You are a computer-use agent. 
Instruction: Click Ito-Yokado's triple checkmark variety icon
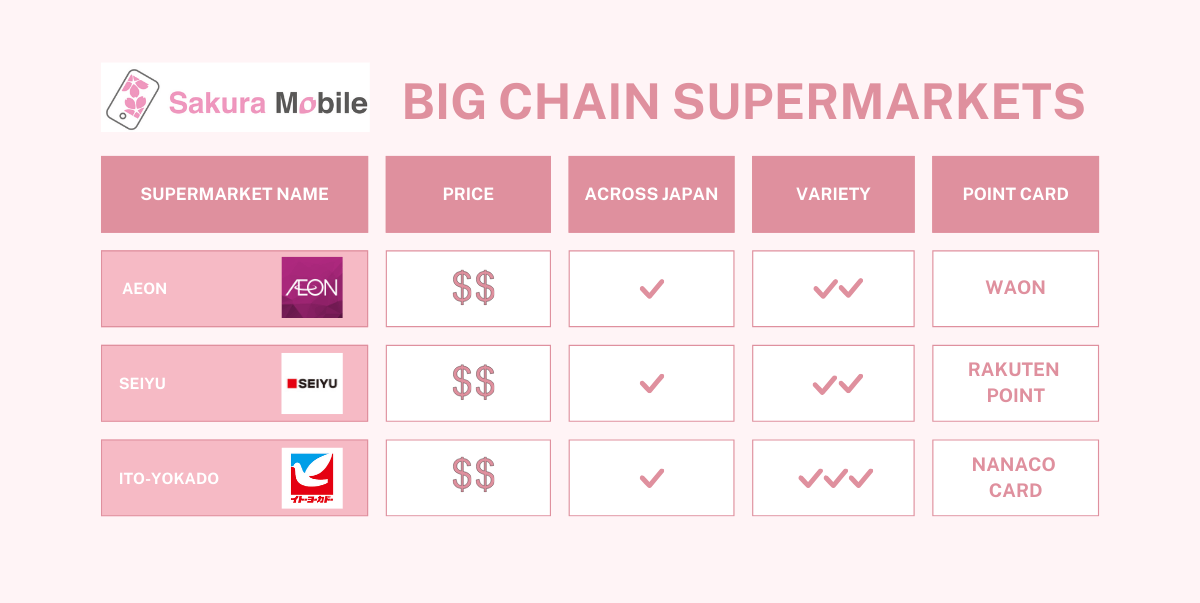click(x=835, y=479)
